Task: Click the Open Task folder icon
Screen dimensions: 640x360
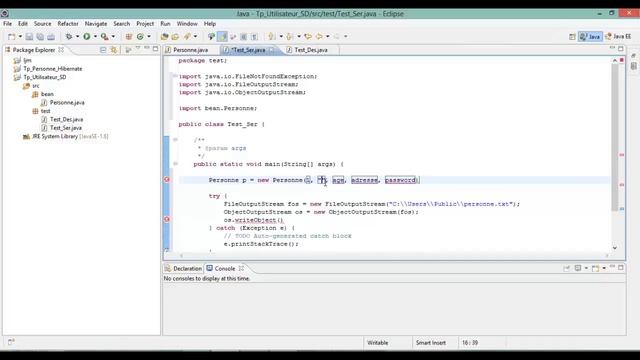Action: click(176, 37)
